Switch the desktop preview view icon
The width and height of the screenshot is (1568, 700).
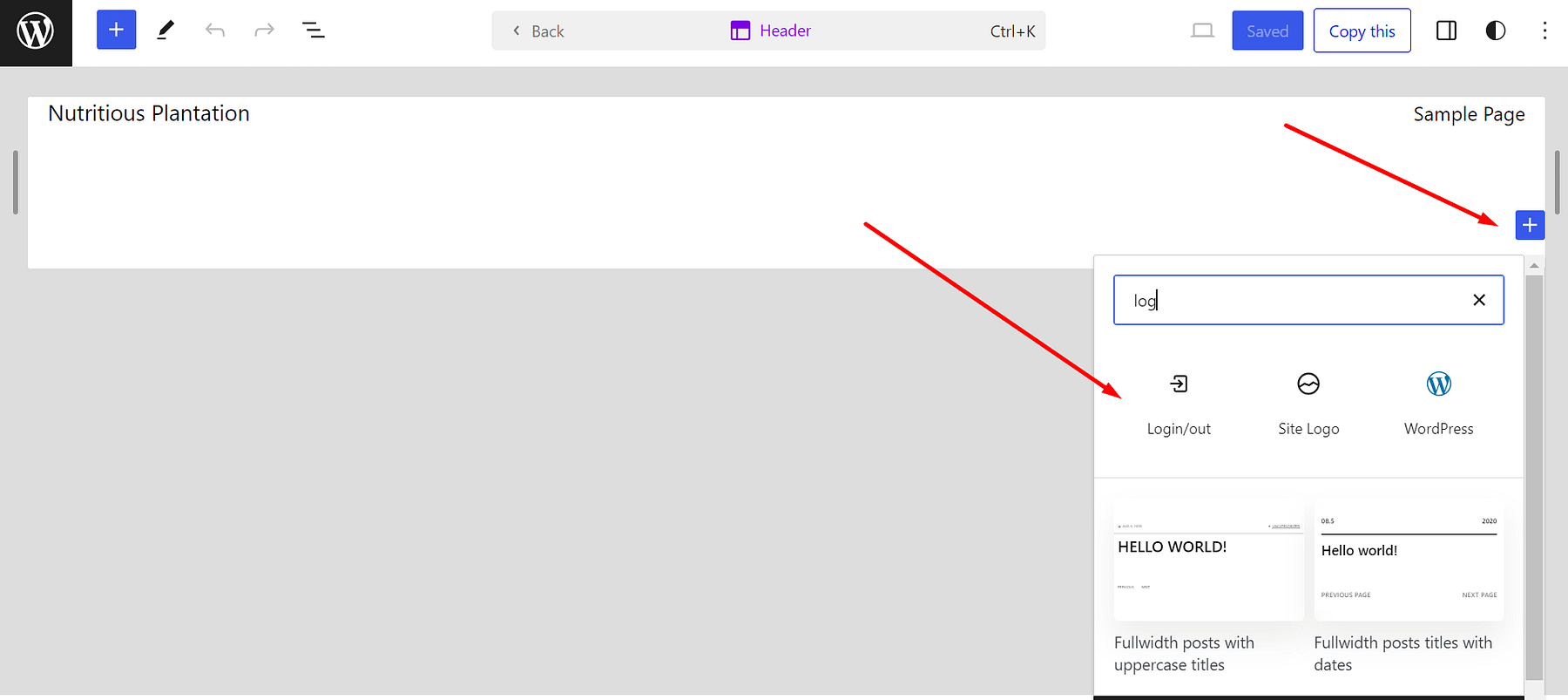click(1202, 31)
